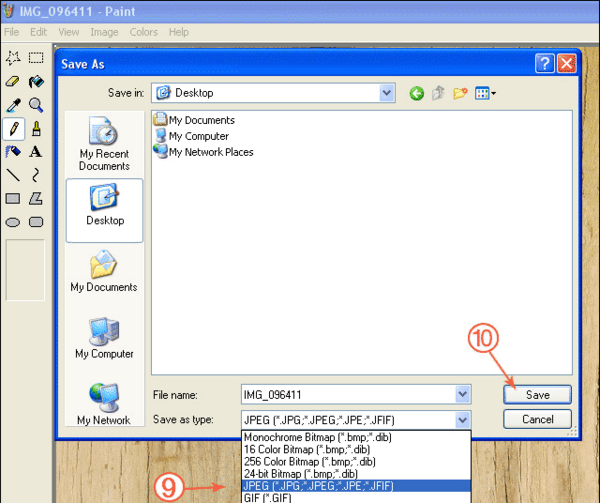Click the Cancel button
Viewport: 600px width, 503px height.
pyautogui.click(x=537, y=419)
